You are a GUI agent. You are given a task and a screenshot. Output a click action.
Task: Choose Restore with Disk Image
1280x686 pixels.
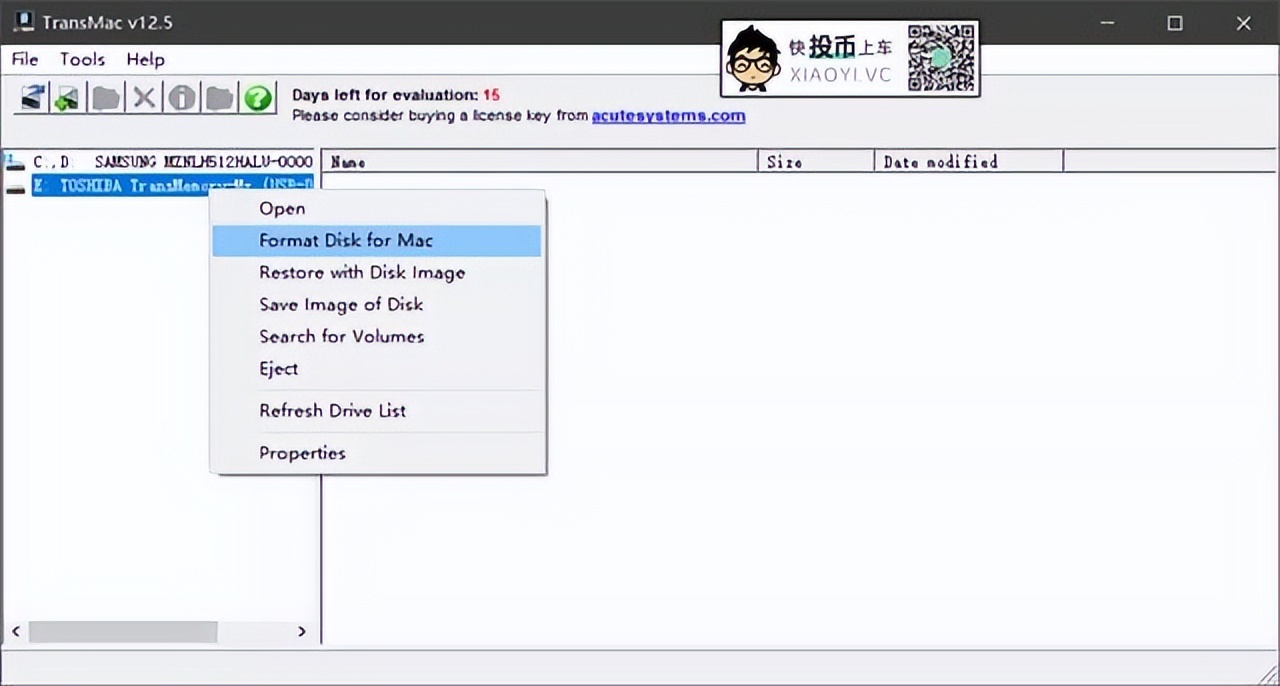pyautogui.click(x=377, y=272)
